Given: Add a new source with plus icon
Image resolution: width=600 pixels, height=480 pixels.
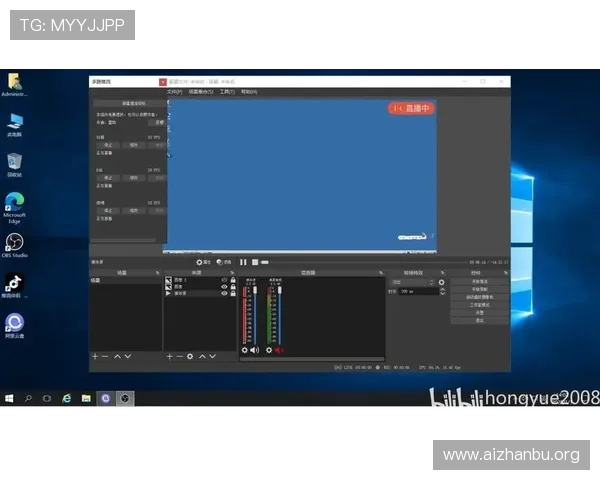Looking at the screenshot, I should tap(169, 356).
